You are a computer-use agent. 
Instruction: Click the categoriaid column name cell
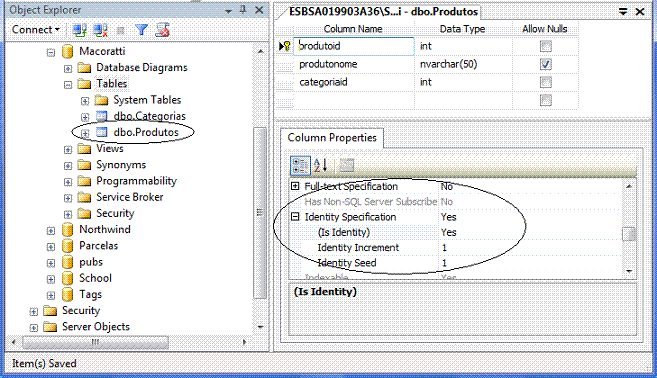354,82
